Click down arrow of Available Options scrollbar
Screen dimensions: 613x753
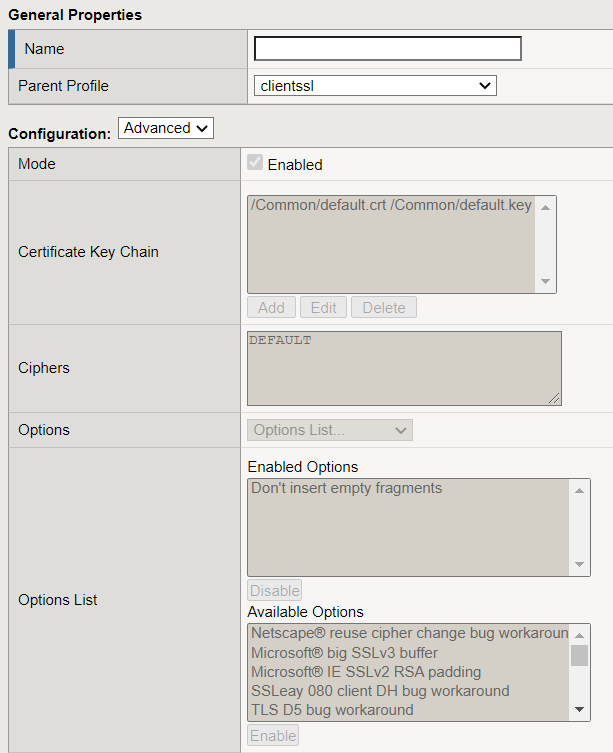579,709
